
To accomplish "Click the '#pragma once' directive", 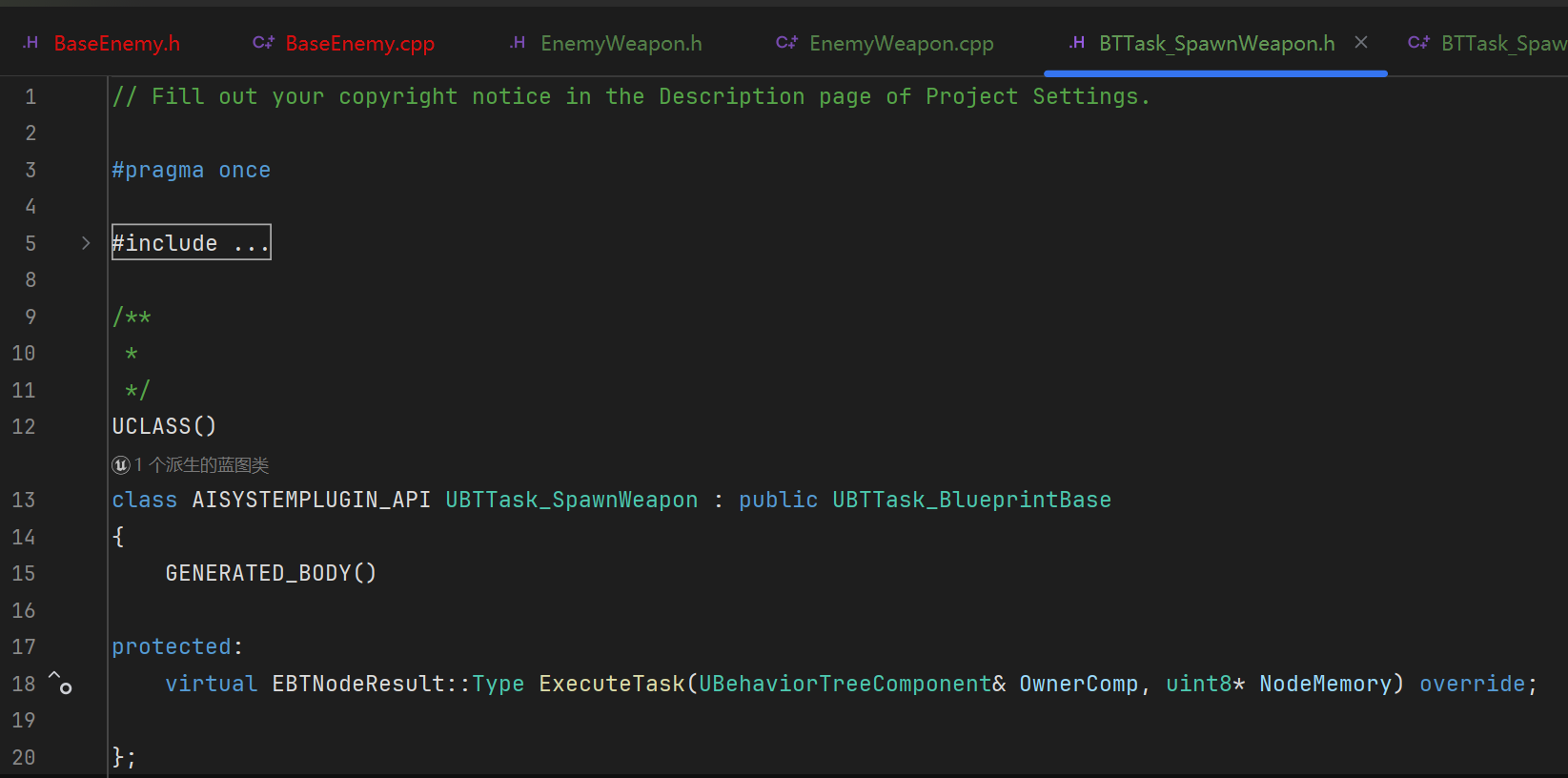I will (x=192, y=170).
